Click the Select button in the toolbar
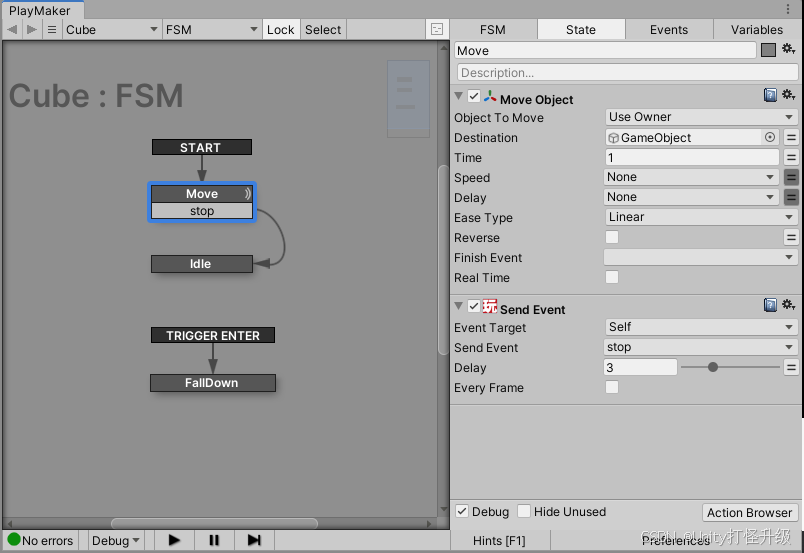Image resolution: width=804 pixels, height=553 pixels. pos(323,30)
